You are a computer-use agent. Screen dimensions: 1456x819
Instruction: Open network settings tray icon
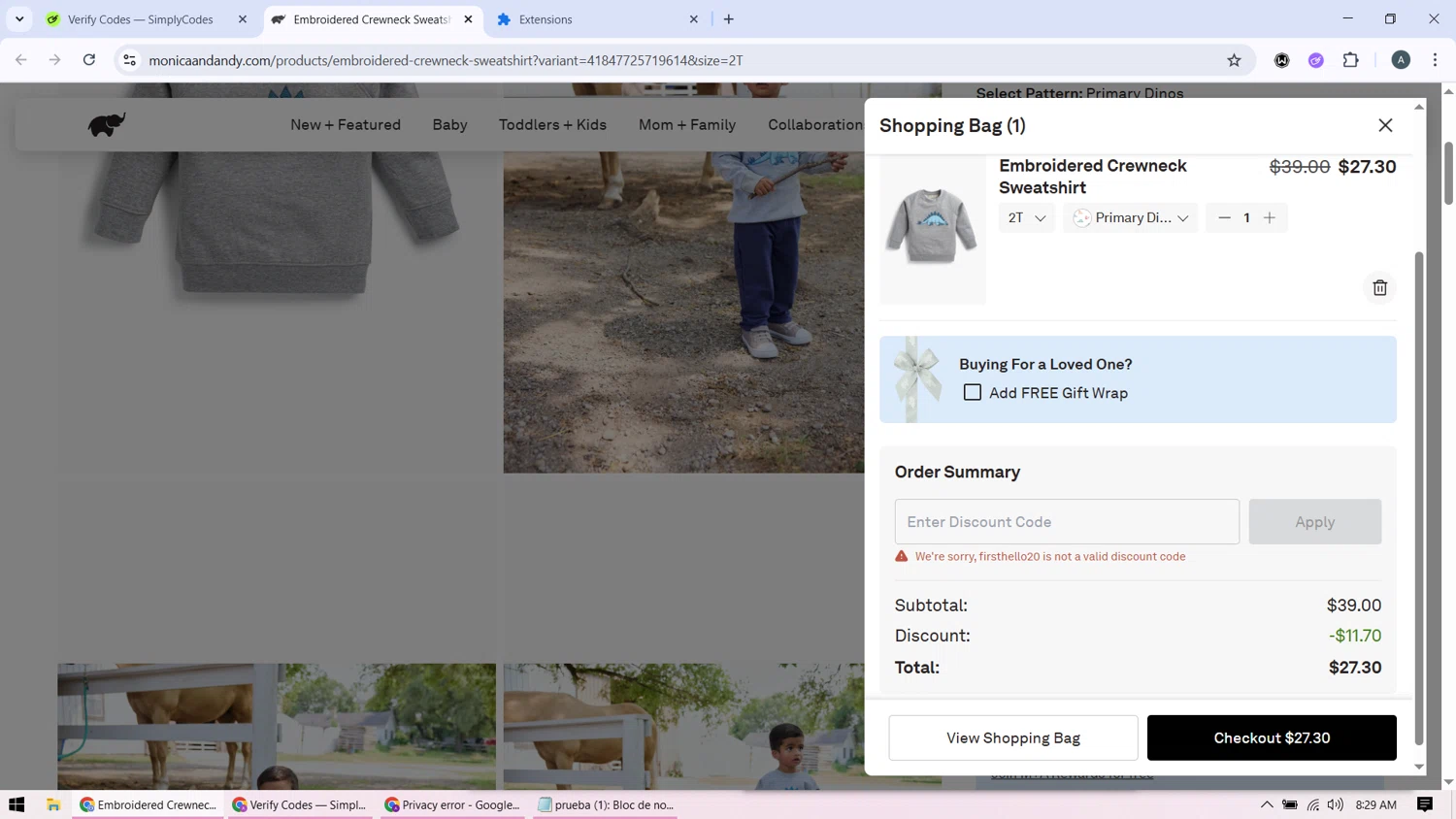click(x=1313, y=804)
